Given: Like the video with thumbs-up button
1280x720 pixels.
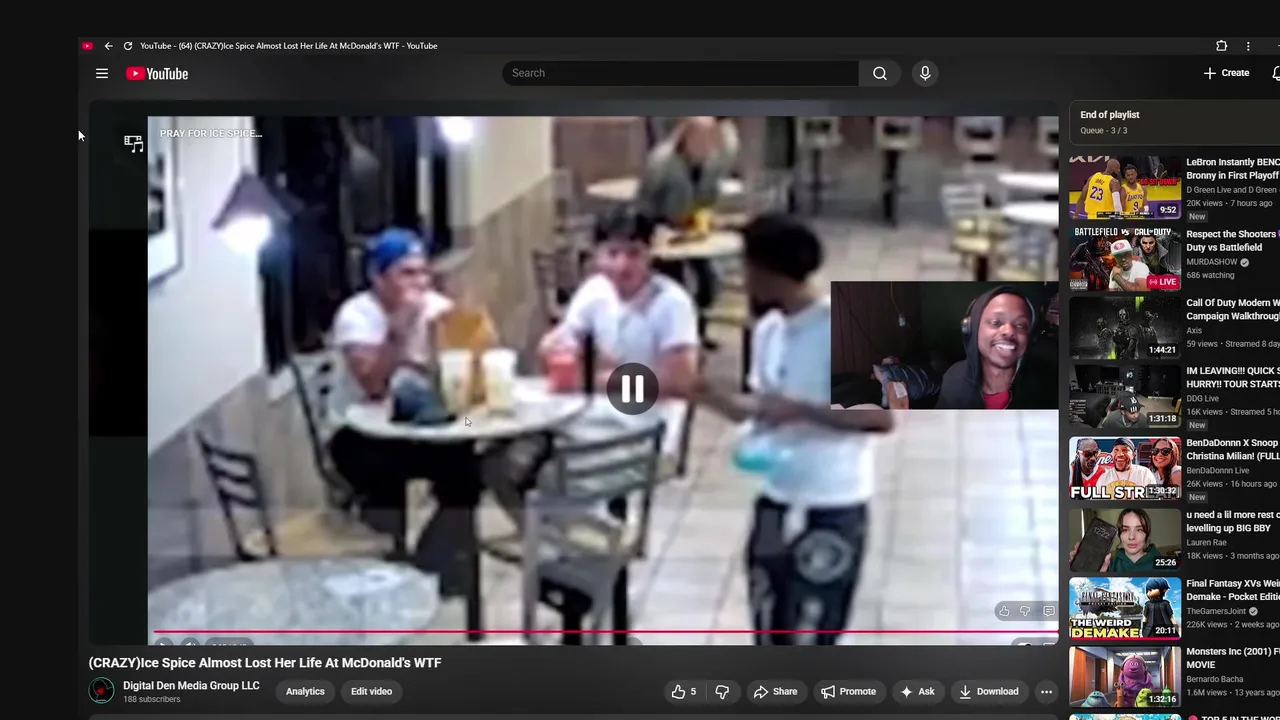Looking at the screenshot, I should [x=684, y=691].
